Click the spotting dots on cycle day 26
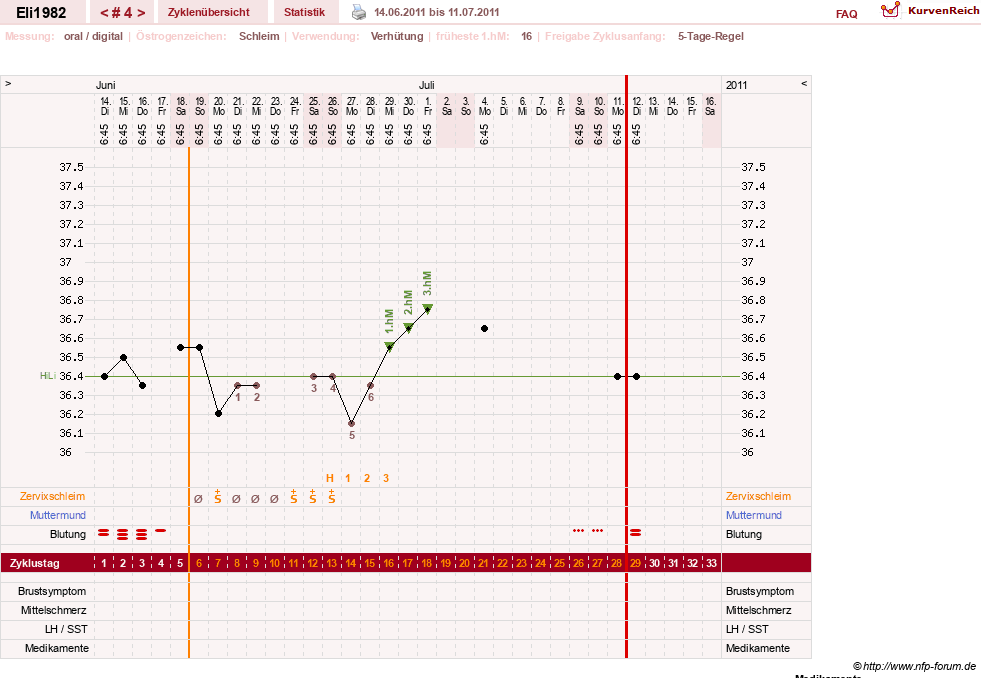 point(578,530)
